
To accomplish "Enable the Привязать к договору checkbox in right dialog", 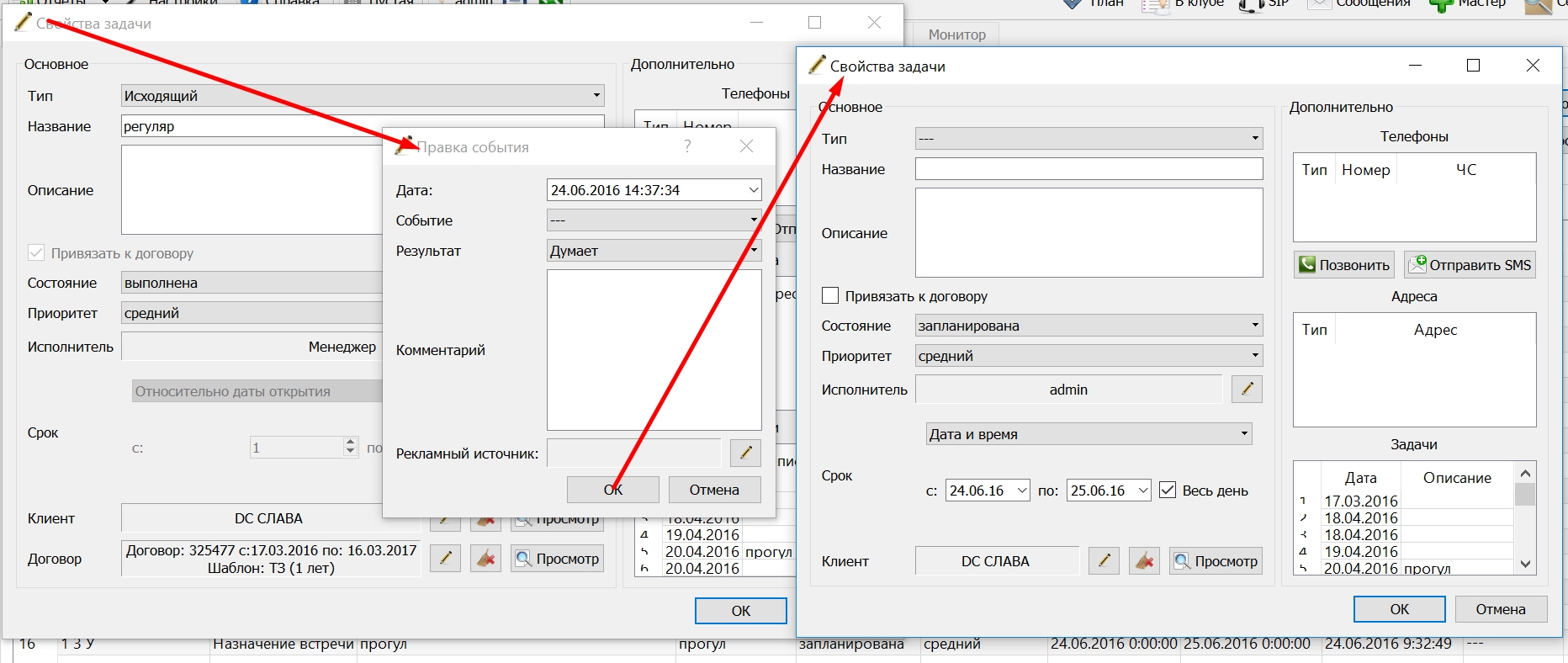I will pyautogui.click(x=830, y=295).
